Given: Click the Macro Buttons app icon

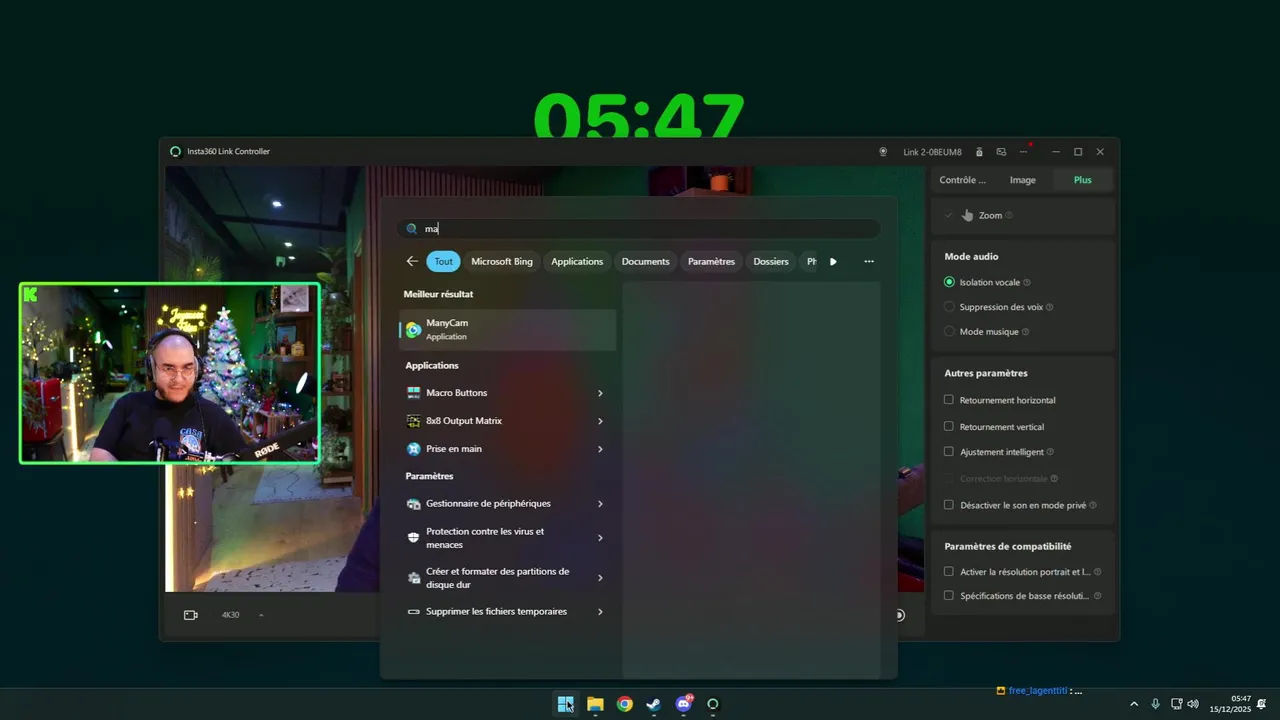Looking at the screenshot, I should tap(414, 393).
